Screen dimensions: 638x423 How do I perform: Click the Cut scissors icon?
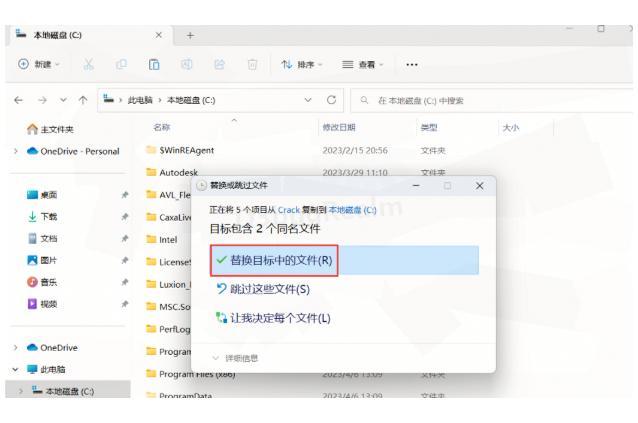(88, 64)
